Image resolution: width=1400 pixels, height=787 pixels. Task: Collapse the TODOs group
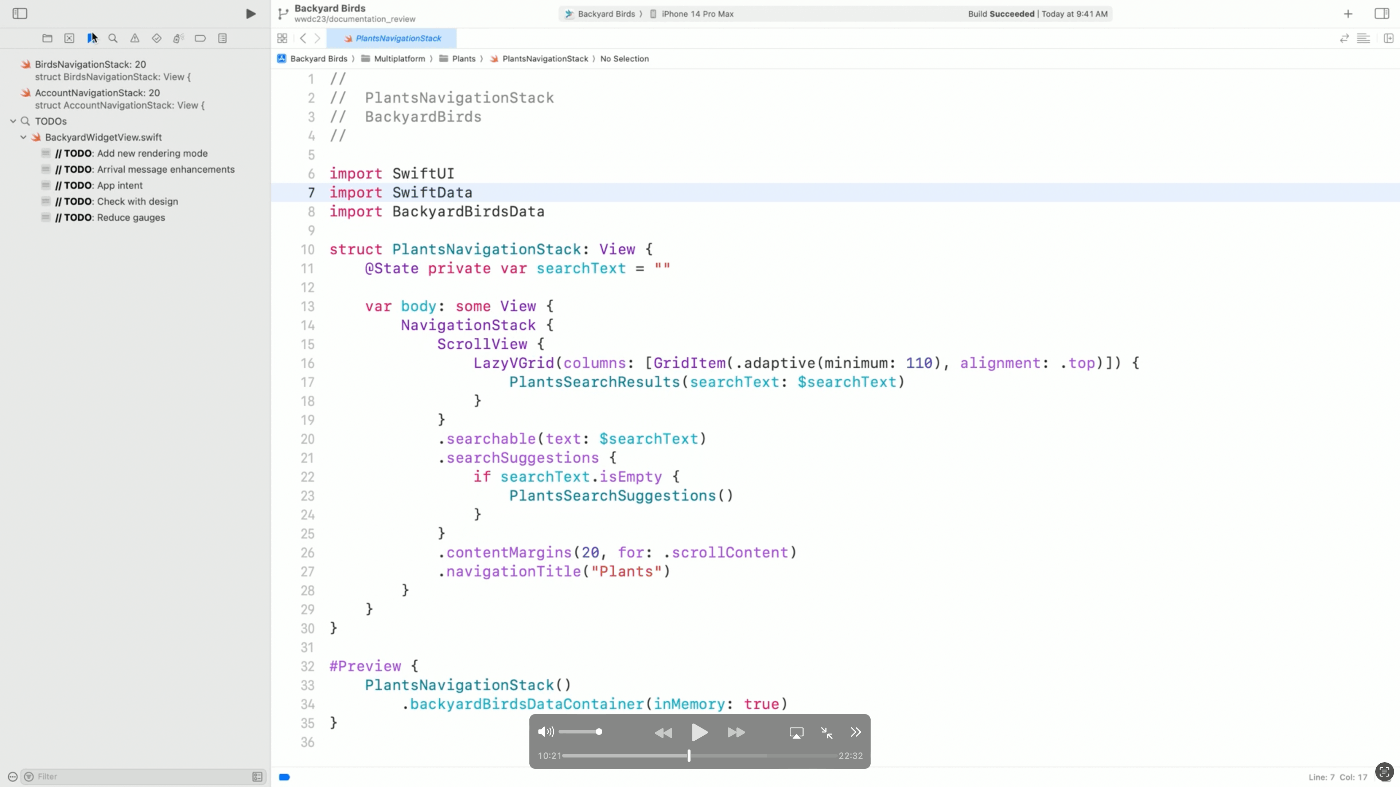pos(13,121)
